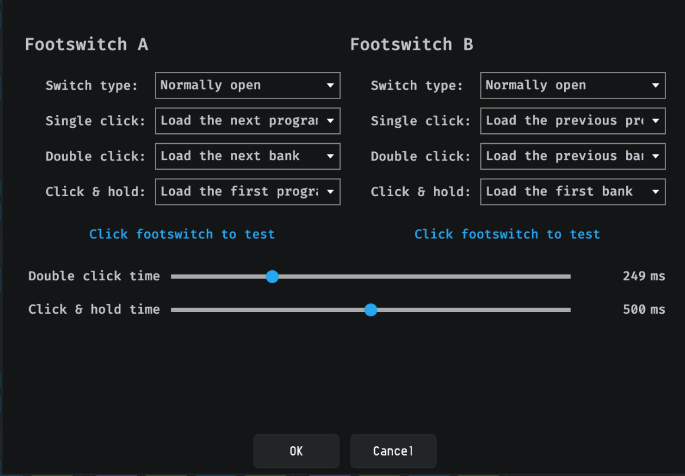Screen dimensions: 685x476
Task: Select the Footswitch B heading
Action: coord(412,45)
